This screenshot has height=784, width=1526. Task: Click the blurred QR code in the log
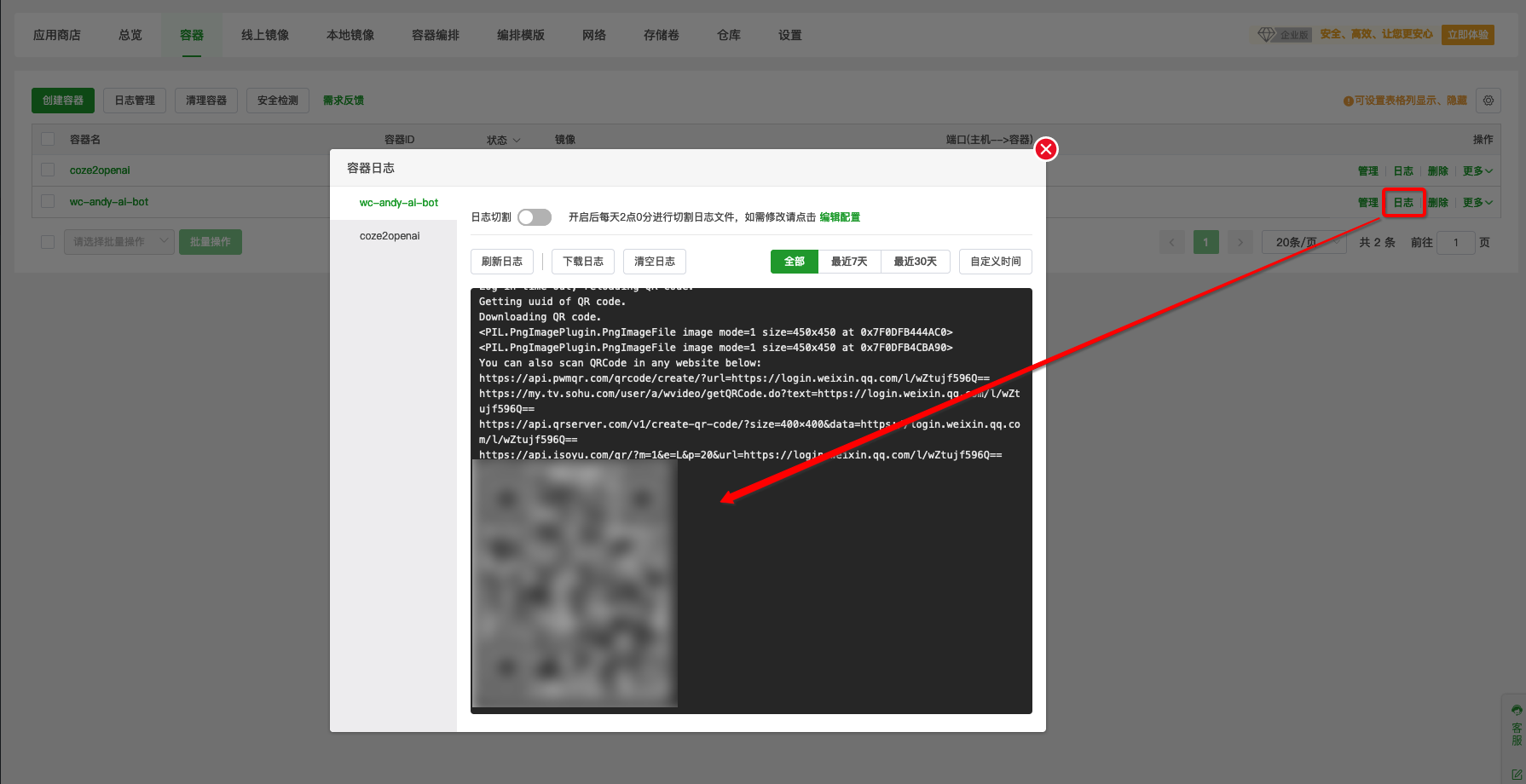coord(575,584)
